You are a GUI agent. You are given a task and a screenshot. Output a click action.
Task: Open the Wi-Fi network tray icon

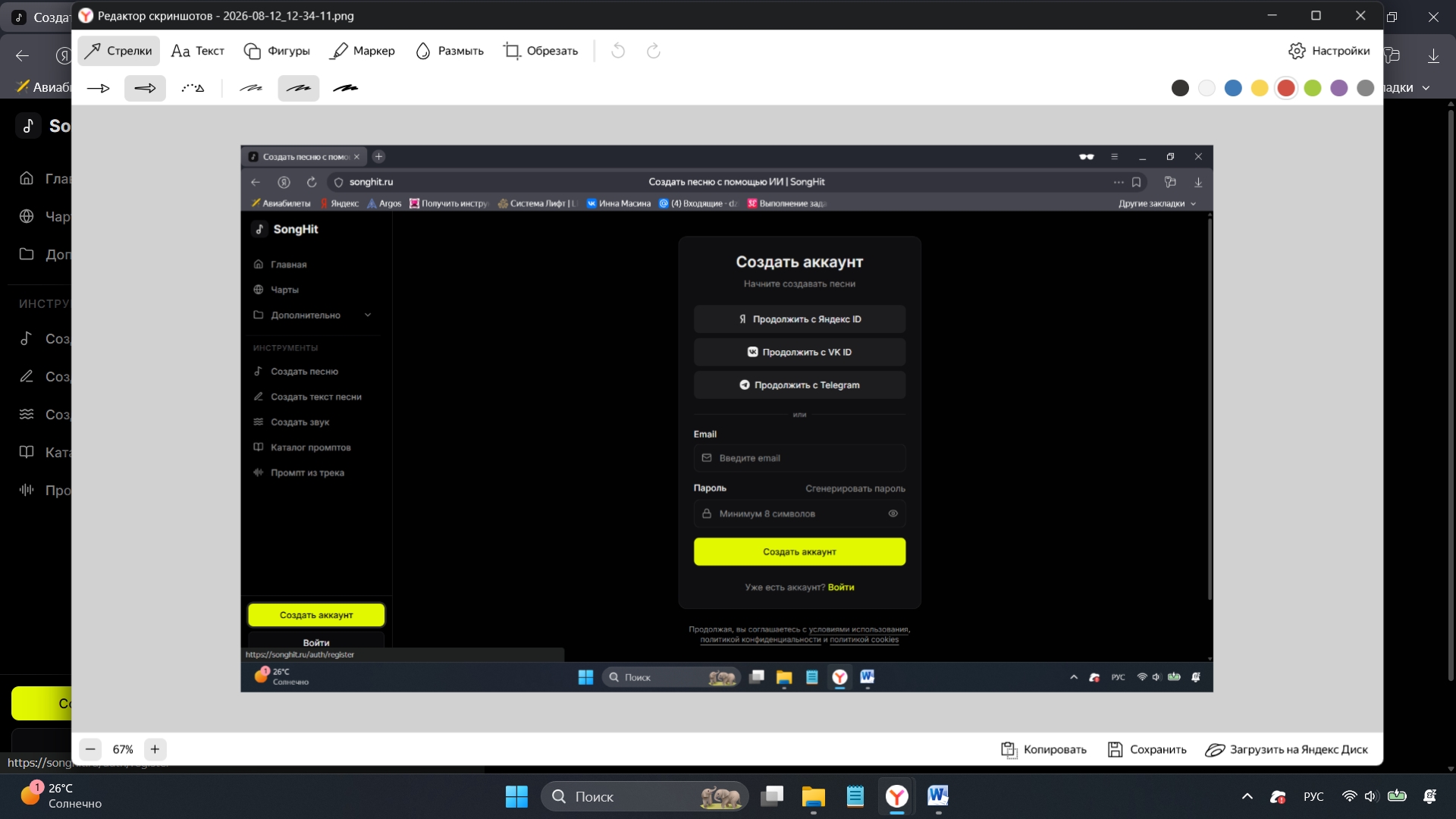pos(1349,796)
